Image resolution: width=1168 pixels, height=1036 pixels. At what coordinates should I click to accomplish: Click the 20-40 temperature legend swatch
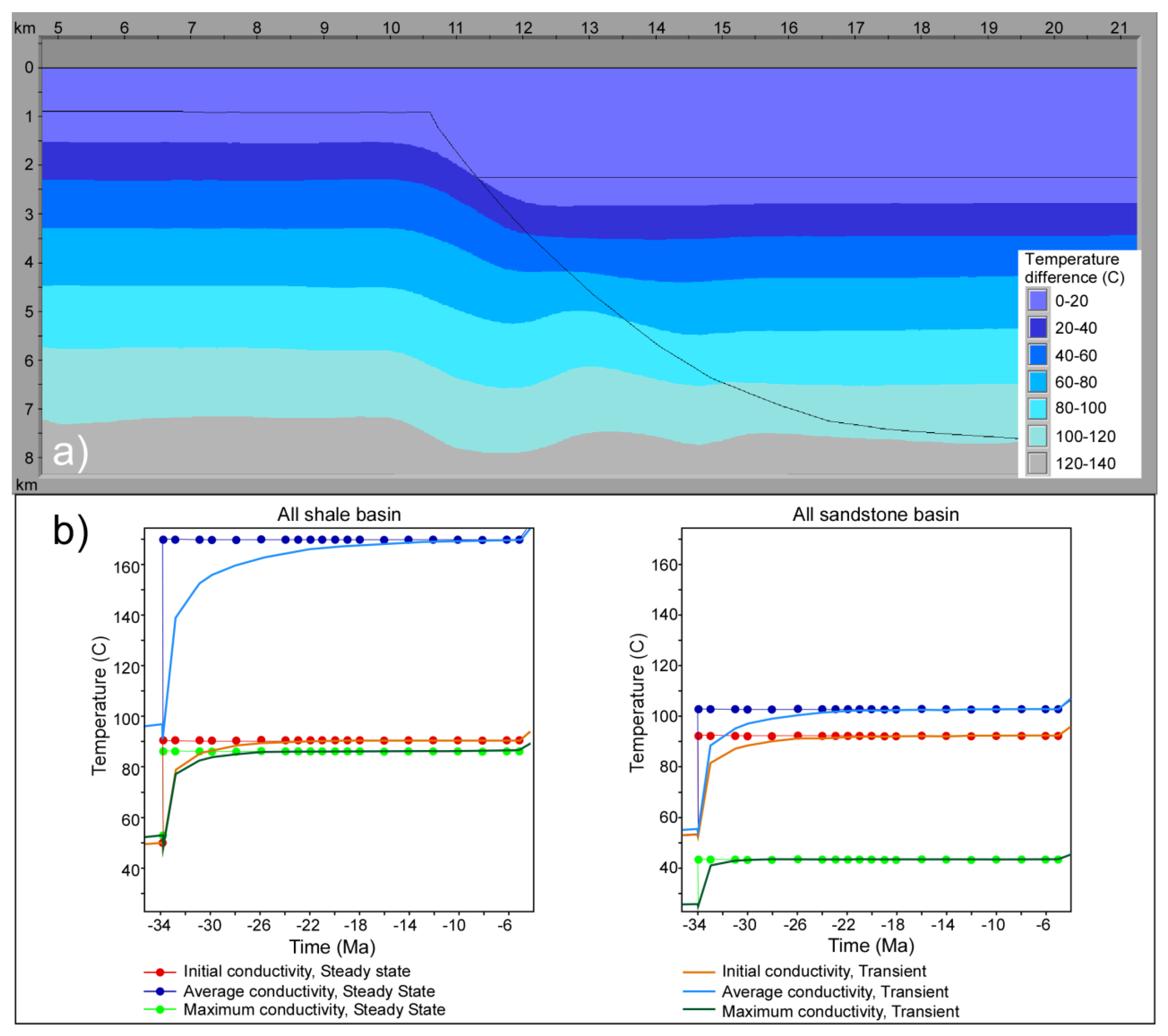pyautogui.click(x=1038, y=327)
